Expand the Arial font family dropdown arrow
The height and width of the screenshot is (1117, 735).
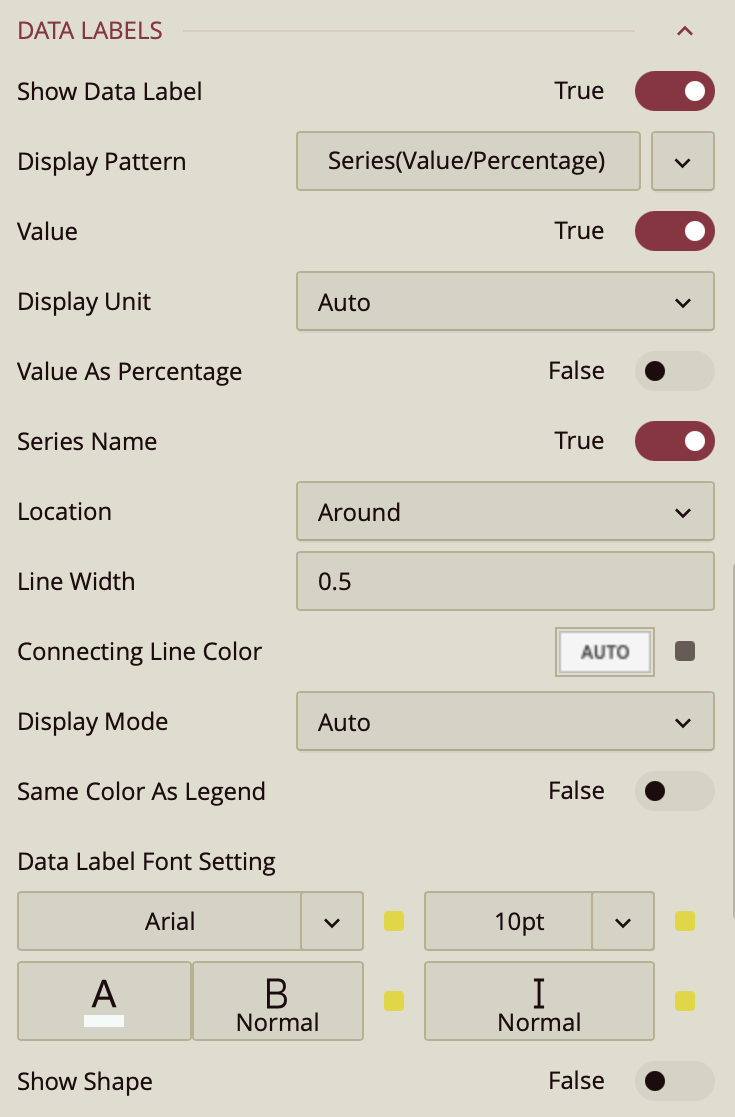(332, 921)
